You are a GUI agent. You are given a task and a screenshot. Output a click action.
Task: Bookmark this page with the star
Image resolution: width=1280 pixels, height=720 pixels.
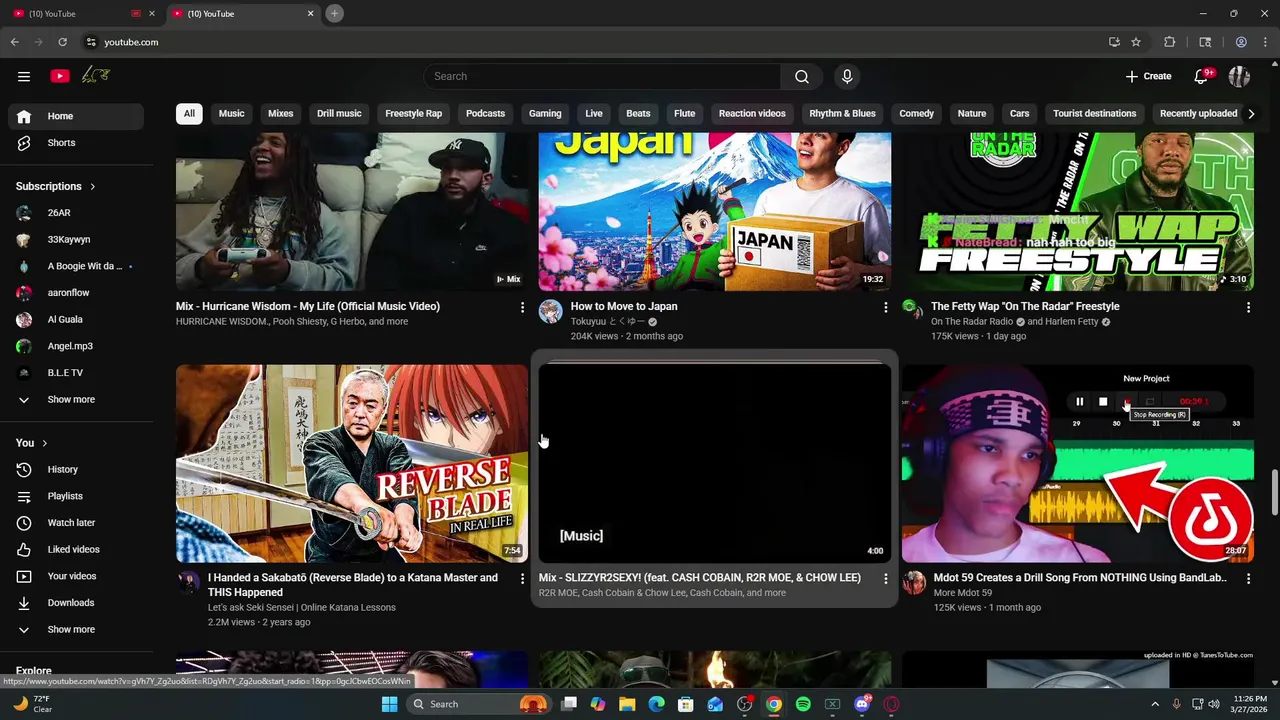[x=1136, y=42]
